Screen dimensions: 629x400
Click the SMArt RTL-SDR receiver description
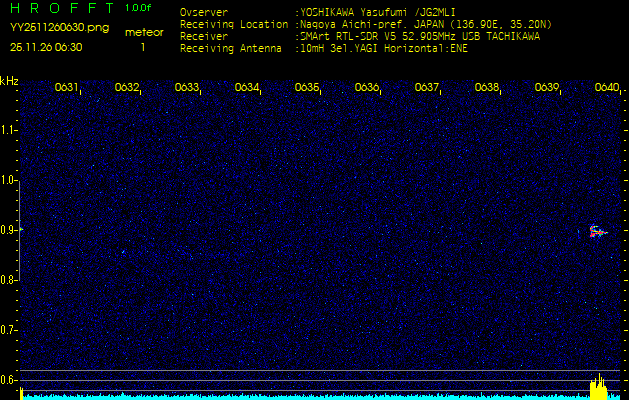click(x=420, y=35)
